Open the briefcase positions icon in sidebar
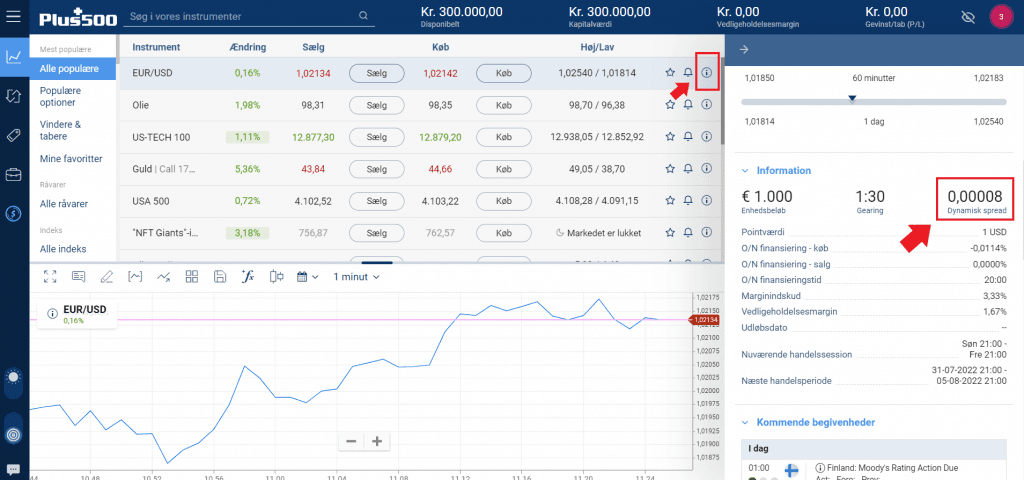 (14, 175)
